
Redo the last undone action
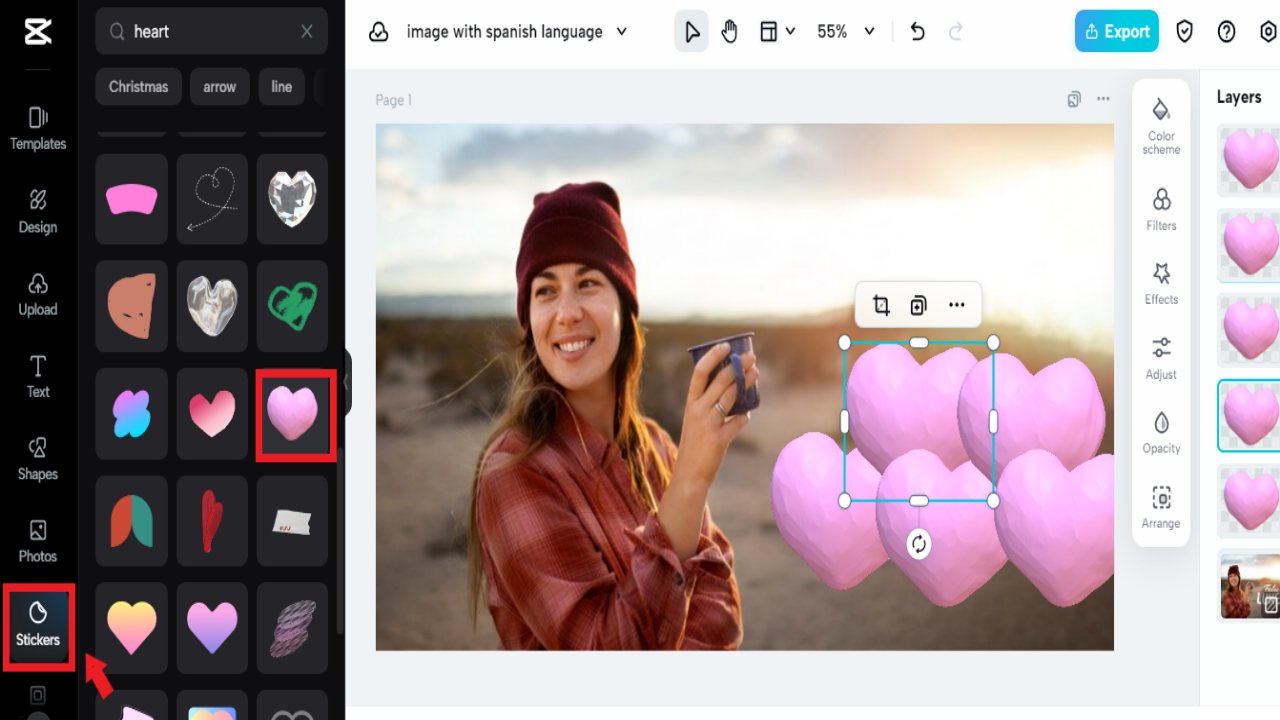[x=956, y=32]
